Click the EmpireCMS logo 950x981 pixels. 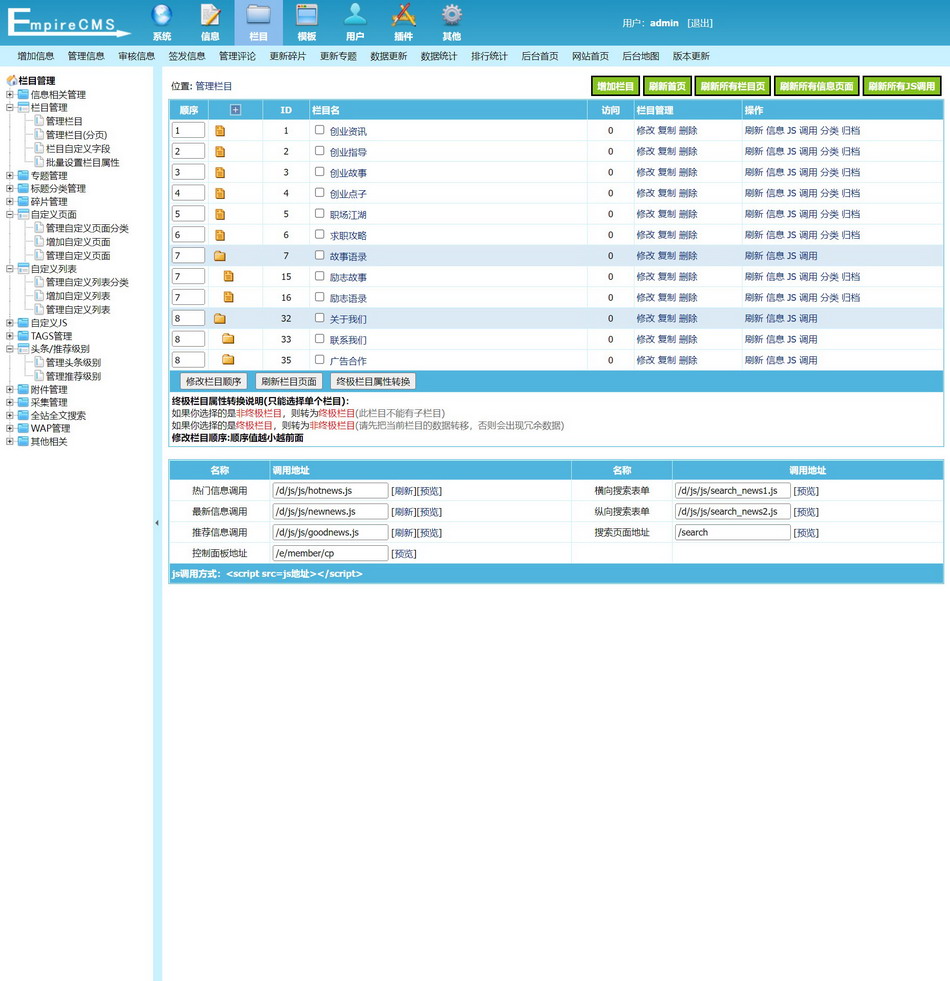pyautogui.click(x=68, y=23)
